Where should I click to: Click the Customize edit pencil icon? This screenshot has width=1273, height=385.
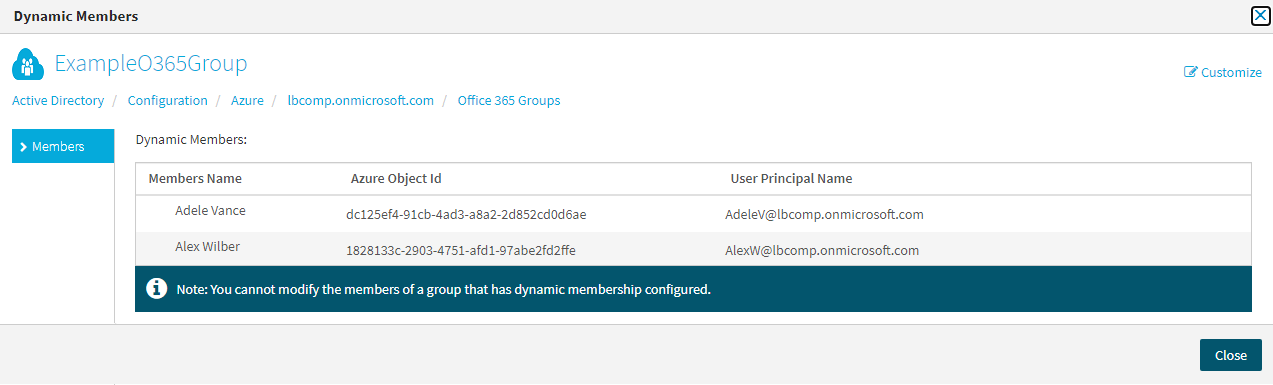point(1190,72)
